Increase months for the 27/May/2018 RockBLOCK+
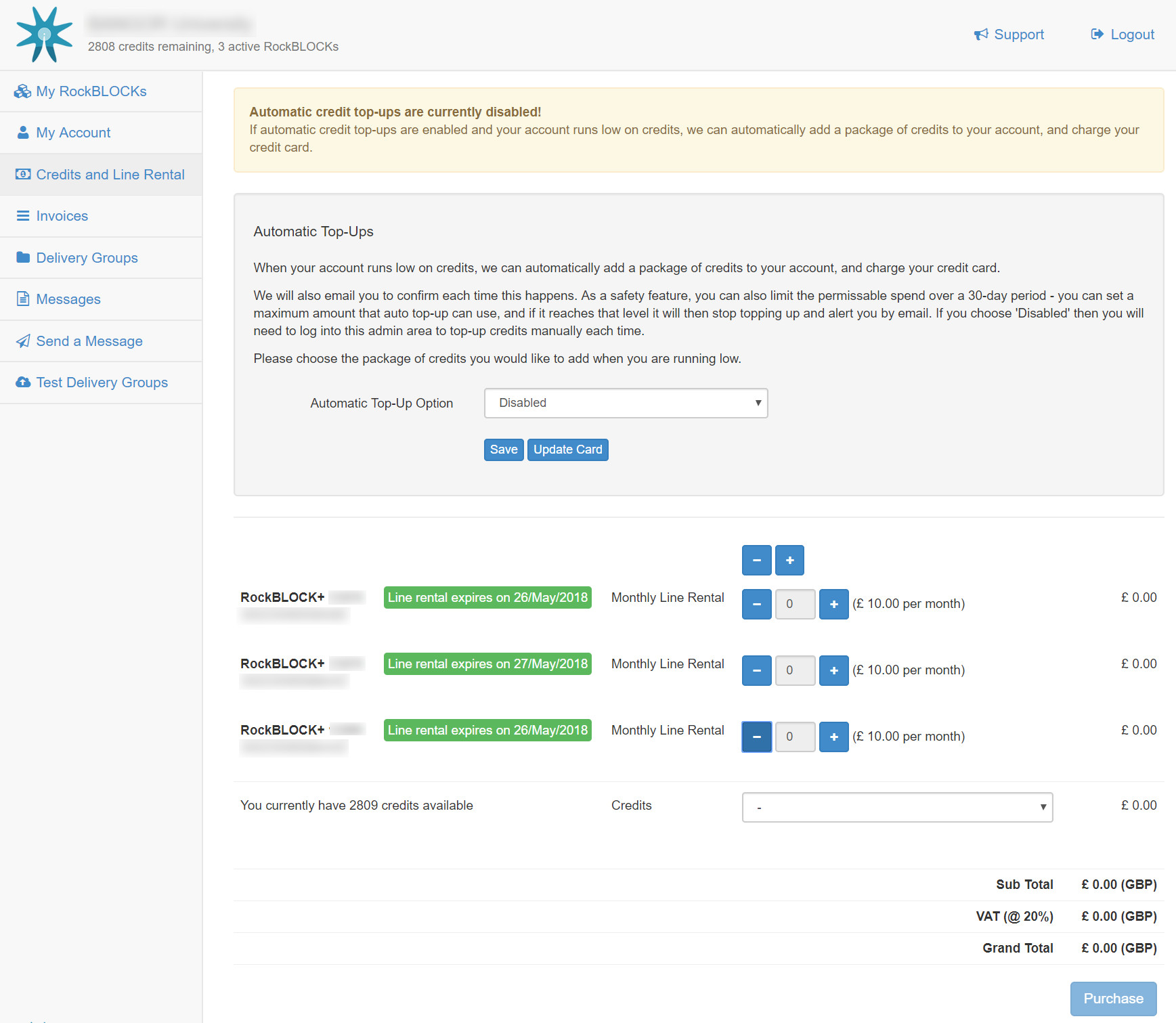This screenshot has height=1023, width=1176. [833, 670]
